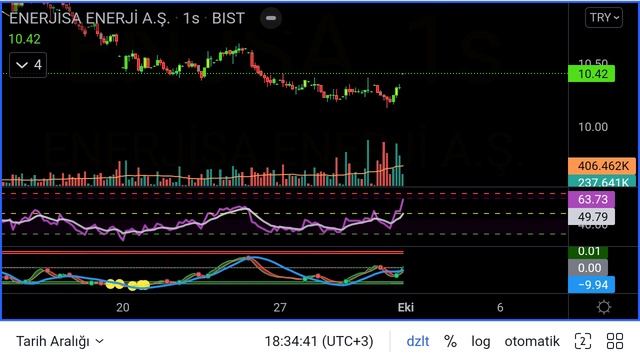Toggle the dzlt adjustment option
The width and height of the screenshot is (640, 360).
tap(418, 341)
